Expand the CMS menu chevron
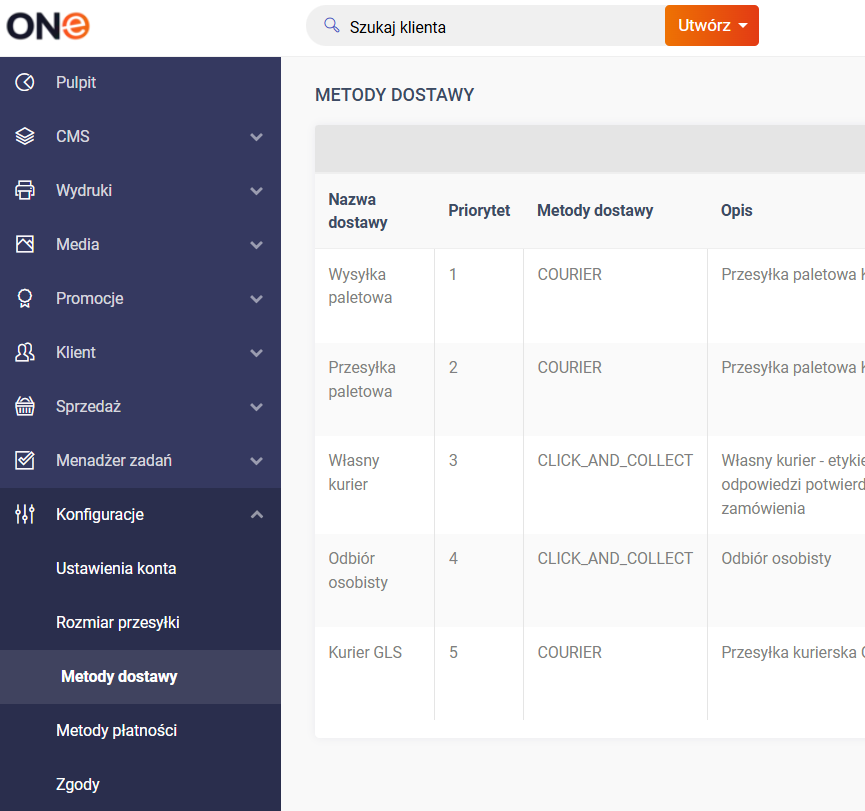This screenshot has width=865, height=811. 257,137
